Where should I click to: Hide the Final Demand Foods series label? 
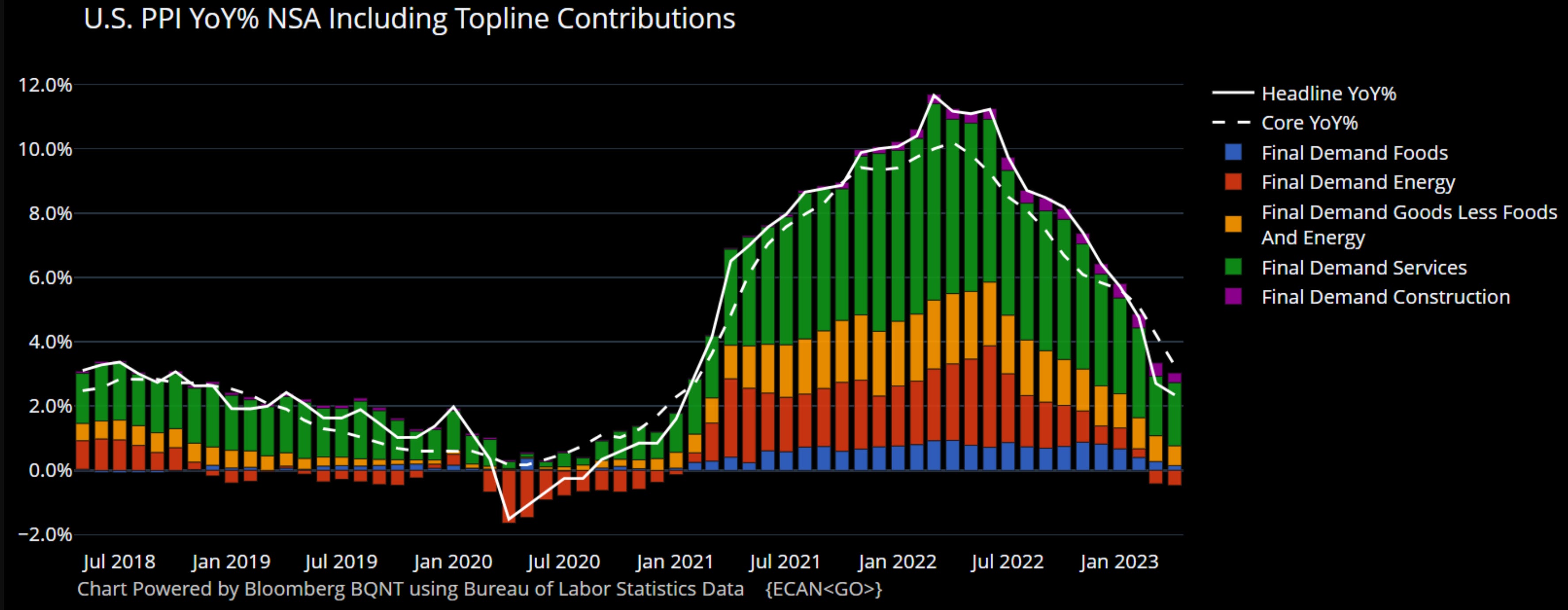[1354, 153]
